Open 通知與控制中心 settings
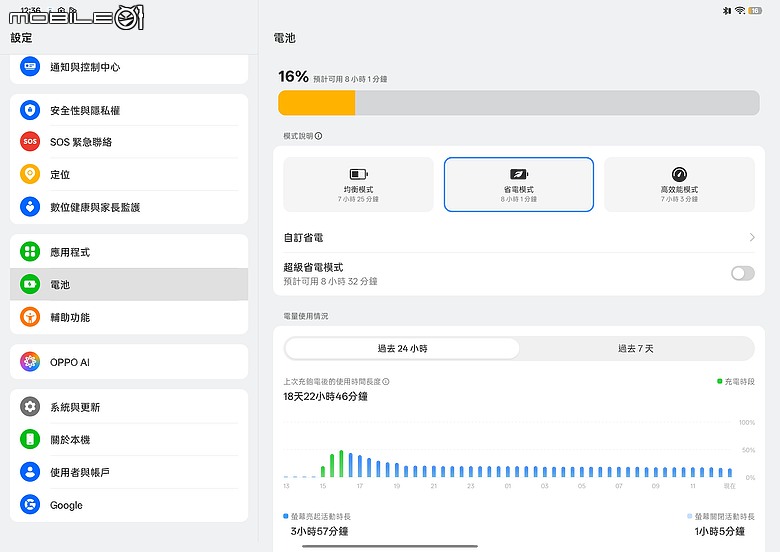The image size is (780, 552). (129, 68)
